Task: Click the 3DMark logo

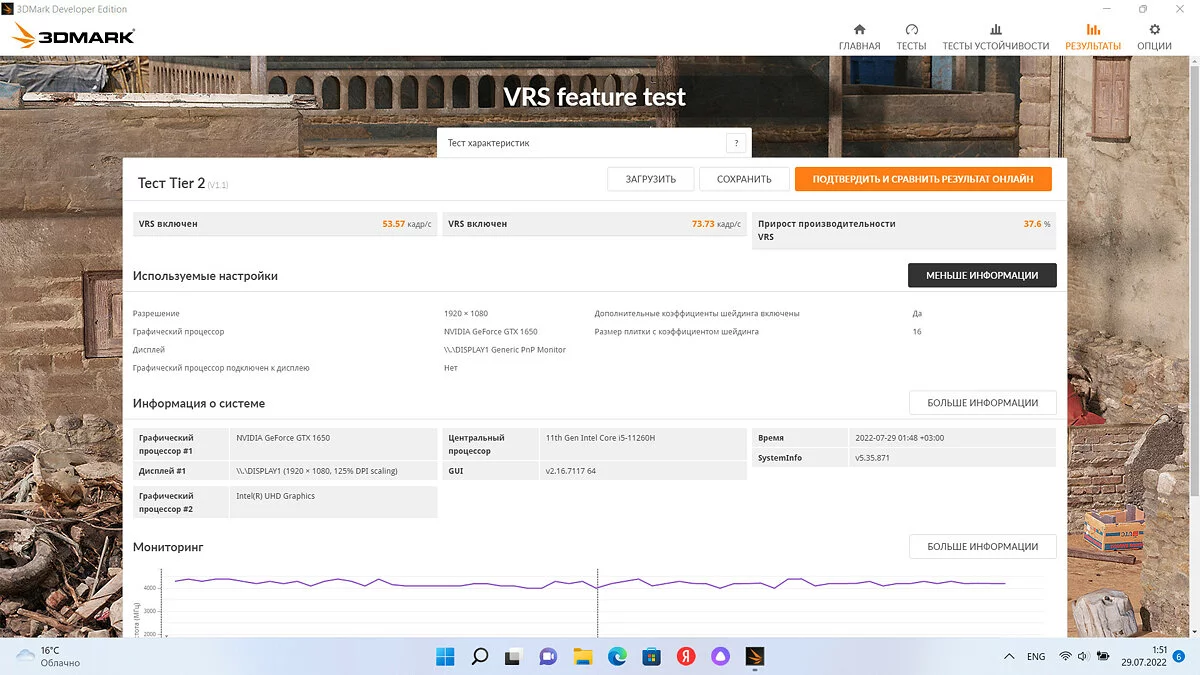Action: point(73,37)
